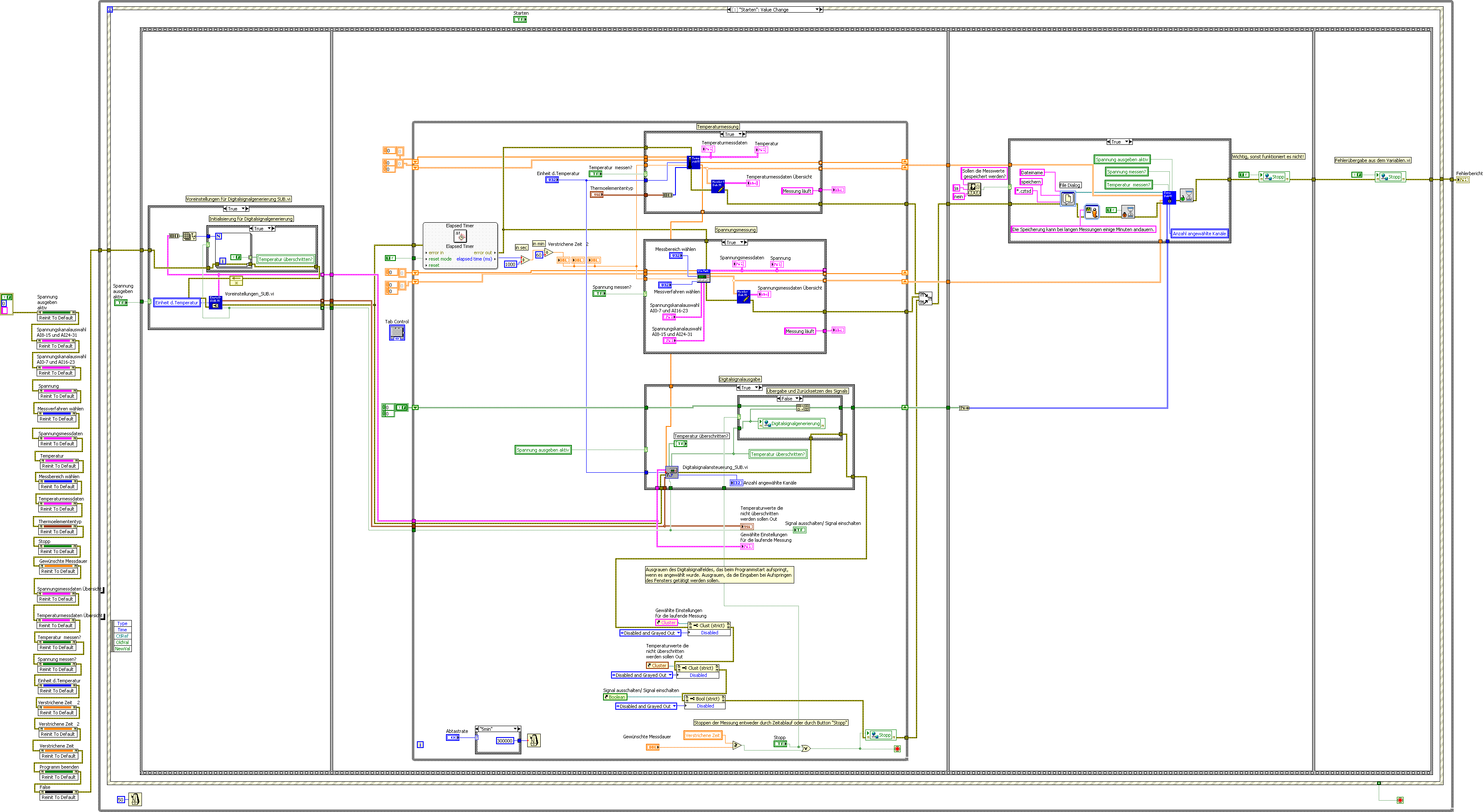Click the NewVal item in event data node
This screenshot has width=1484, height=812.
[122, 649]
